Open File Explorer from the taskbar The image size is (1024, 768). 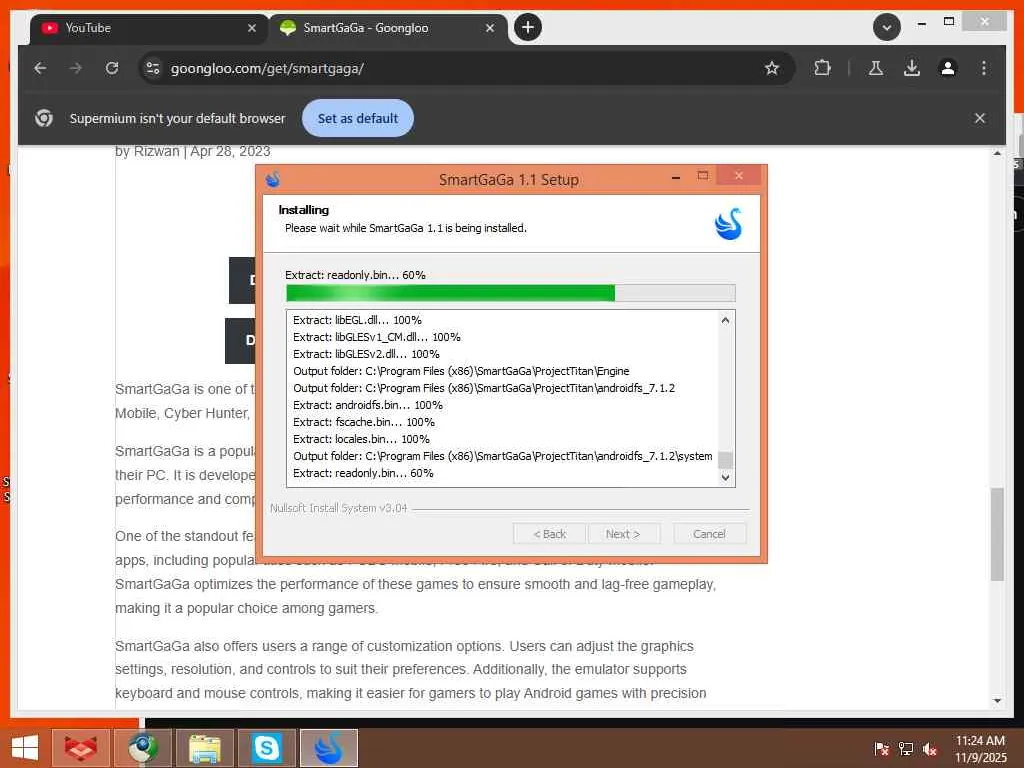click(204, 748)
